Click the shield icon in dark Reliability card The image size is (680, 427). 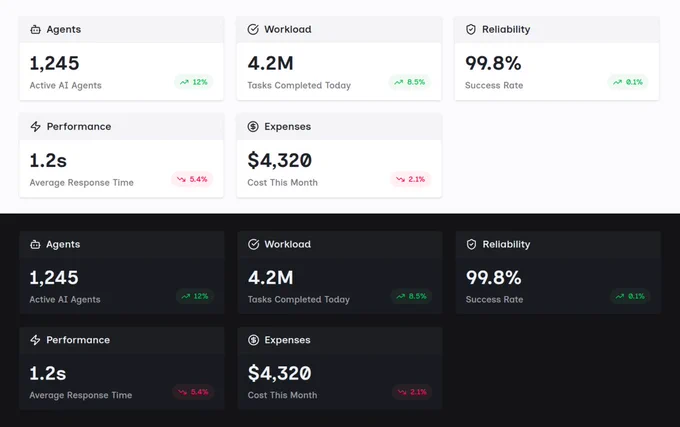[471, 244]
